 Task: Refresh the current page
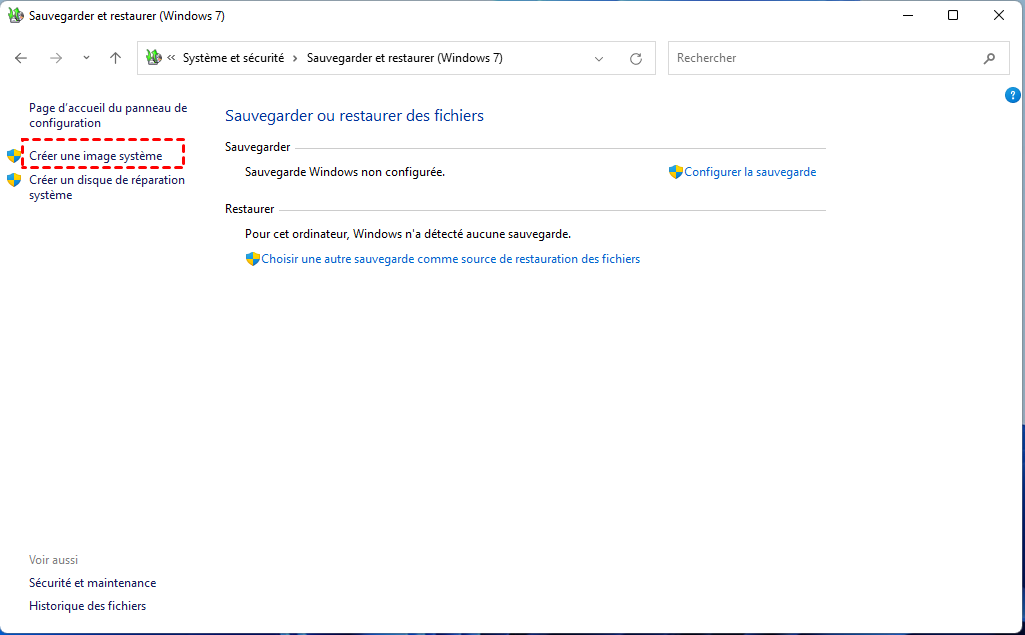pos(635,59)
